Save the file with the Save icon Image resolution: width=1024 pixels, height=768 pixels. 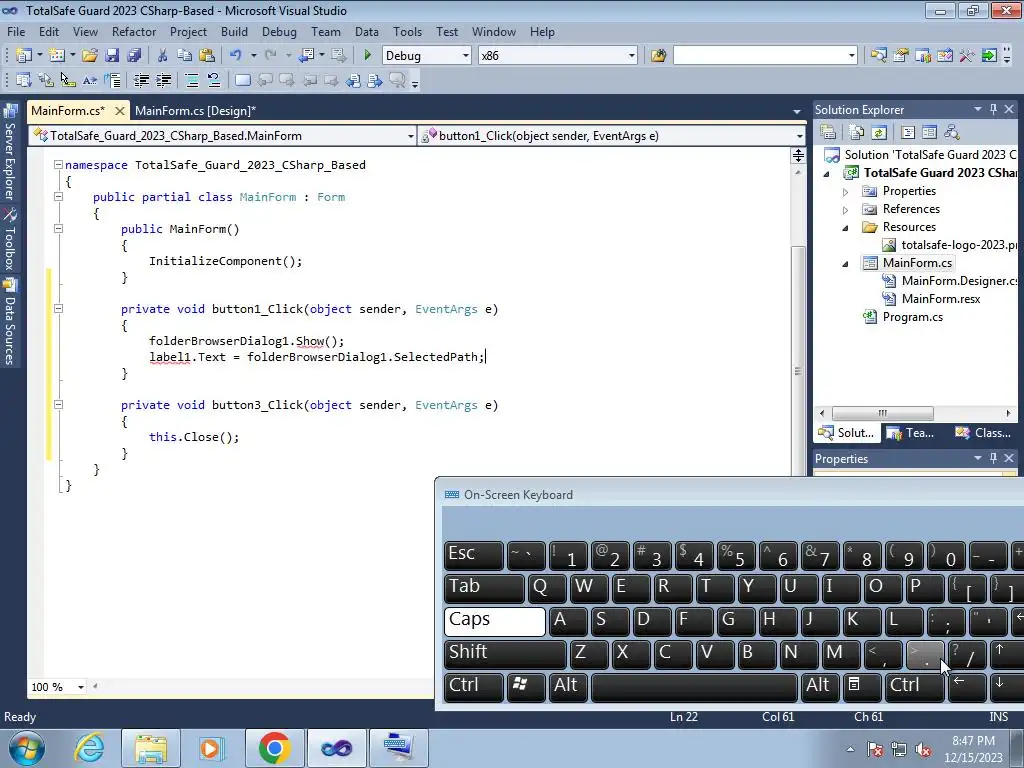coord(112,56)
